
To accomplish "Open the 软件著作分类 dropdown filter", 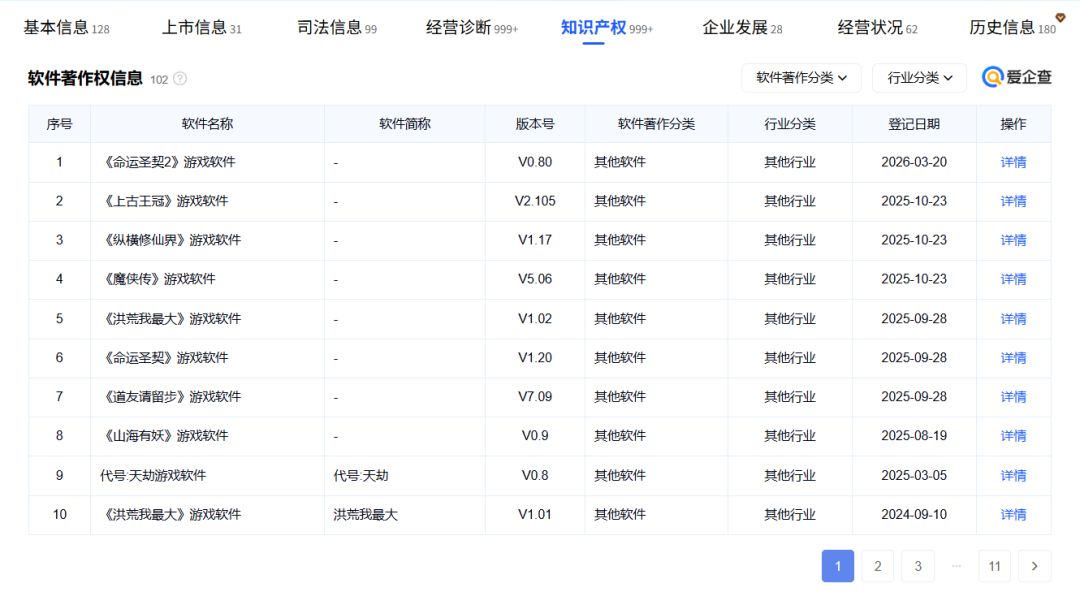I will pos(801,78).
